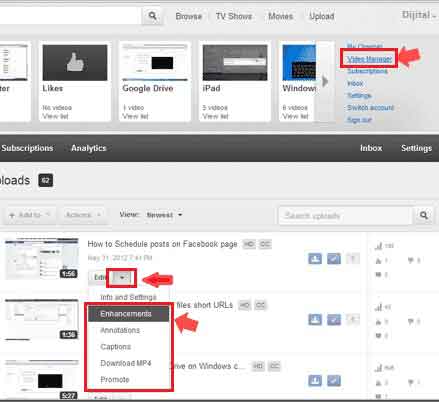Open the Video Manager link
This screenshot has height=402, width=439.
369,59
